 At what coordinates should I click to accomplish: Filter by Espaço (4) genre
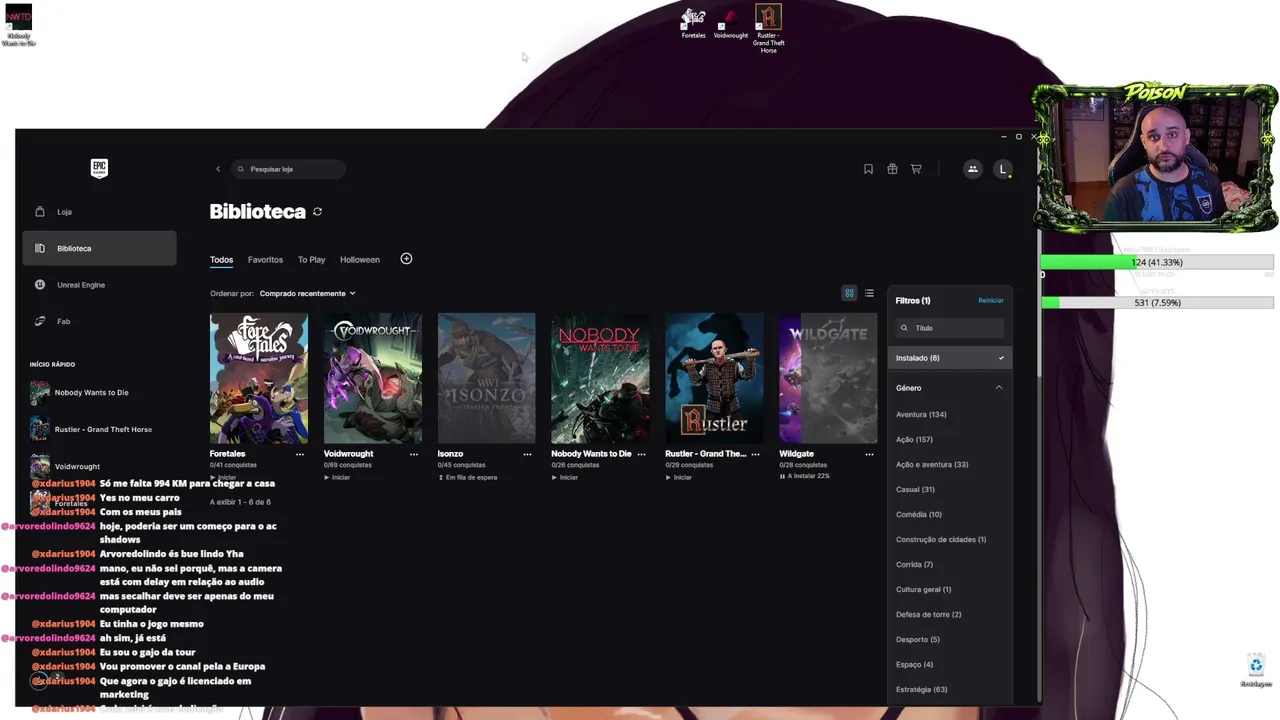click(x=914, y=664)
